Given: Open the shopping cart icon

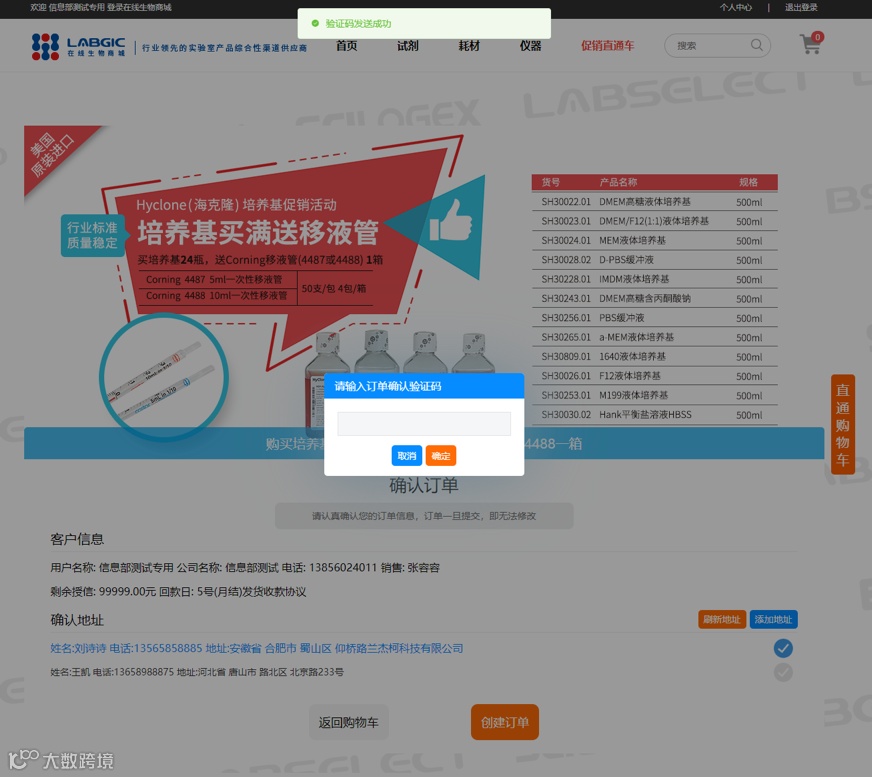Looking at the screenshot, I should pos(811,43).
